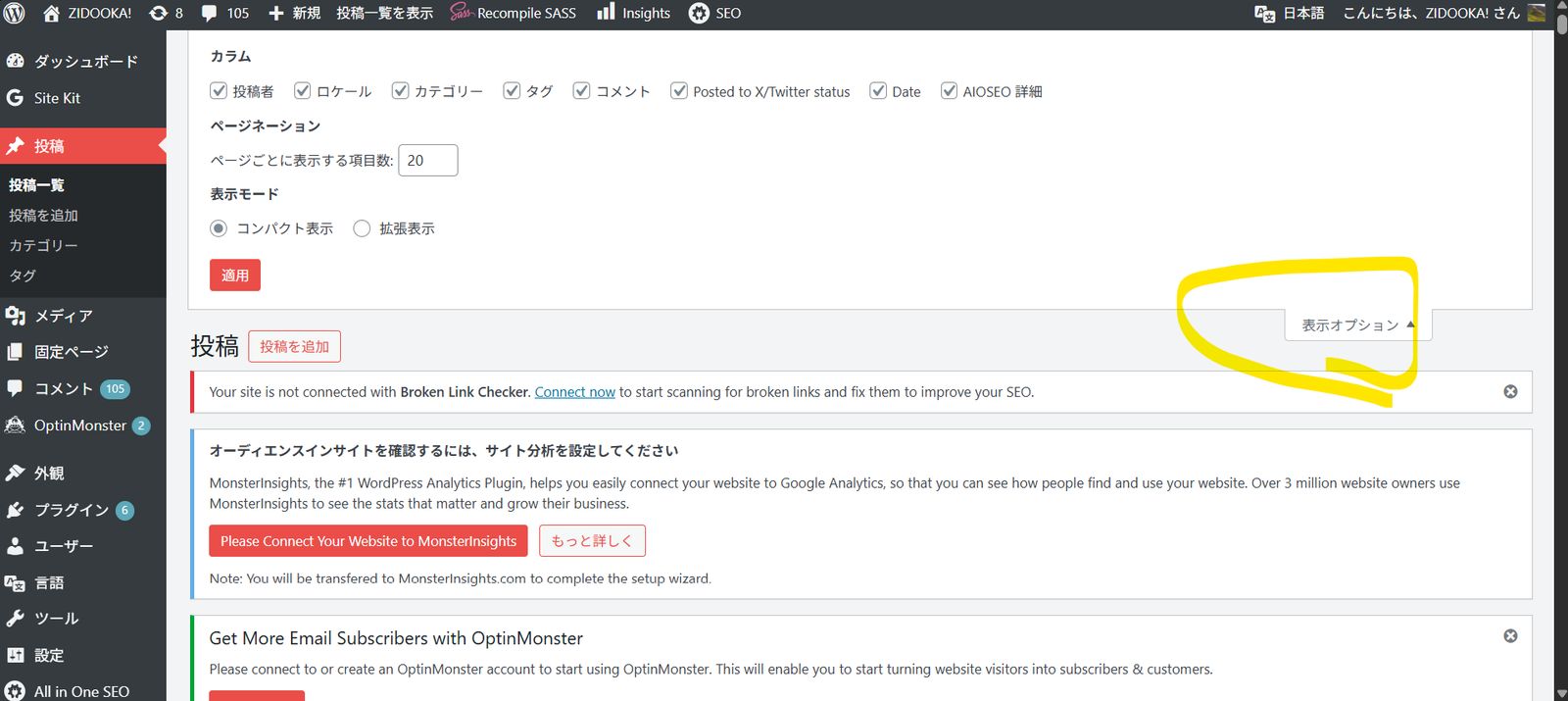Uncheck the 投稿者 column checkbox
The height and width of the screenshot is (701, 1568).
pos(219,91)
